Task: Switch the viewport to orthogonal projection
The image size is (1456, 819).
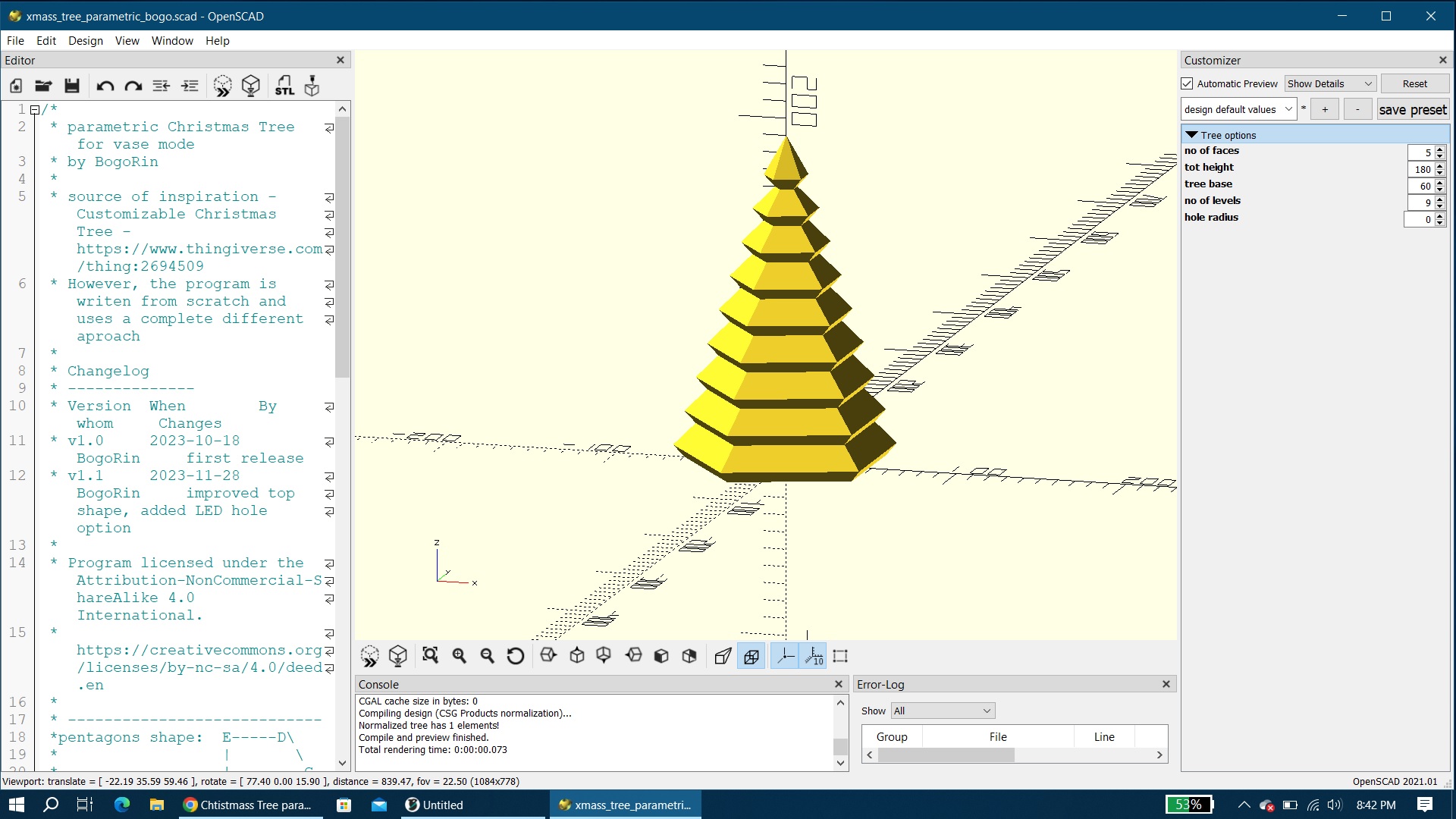Action: 752,656
